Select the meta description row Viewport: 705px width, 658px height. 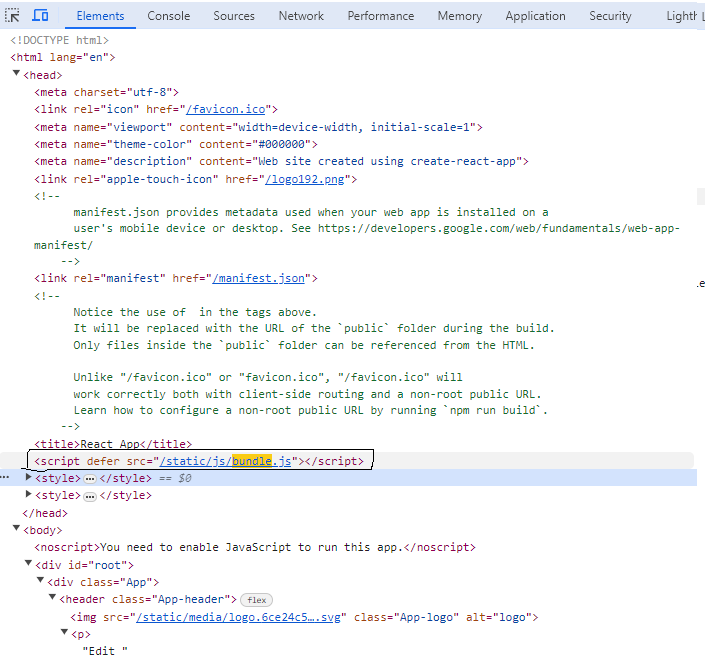tap(281, 161)
